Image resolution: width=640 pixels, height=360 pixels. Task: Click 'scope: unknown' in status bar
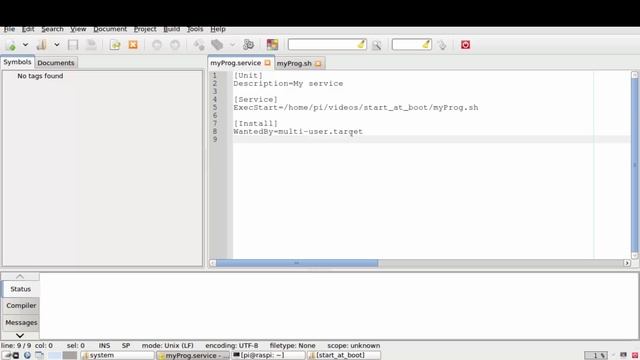353,345
